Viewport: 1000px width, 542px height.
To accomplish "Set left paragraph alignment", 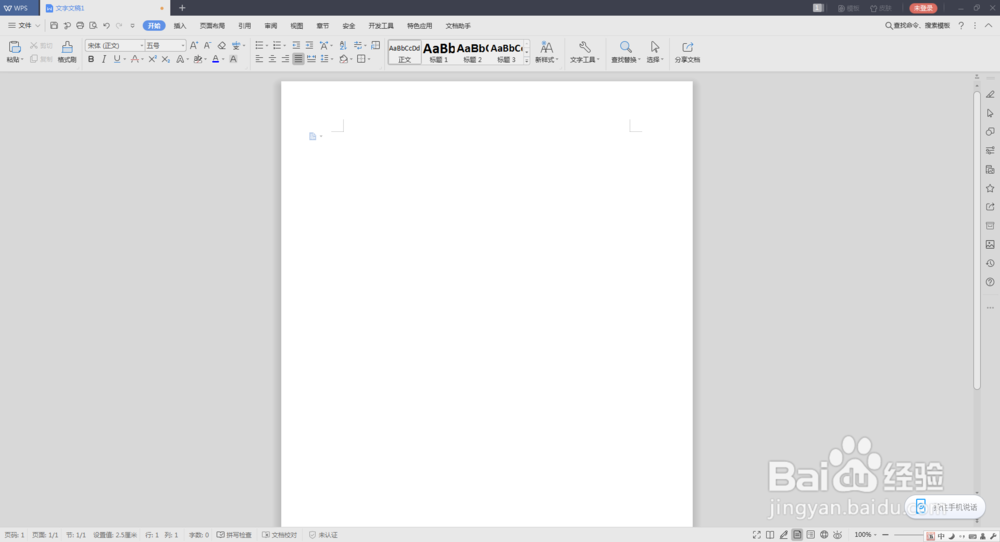I will (259, 59).
